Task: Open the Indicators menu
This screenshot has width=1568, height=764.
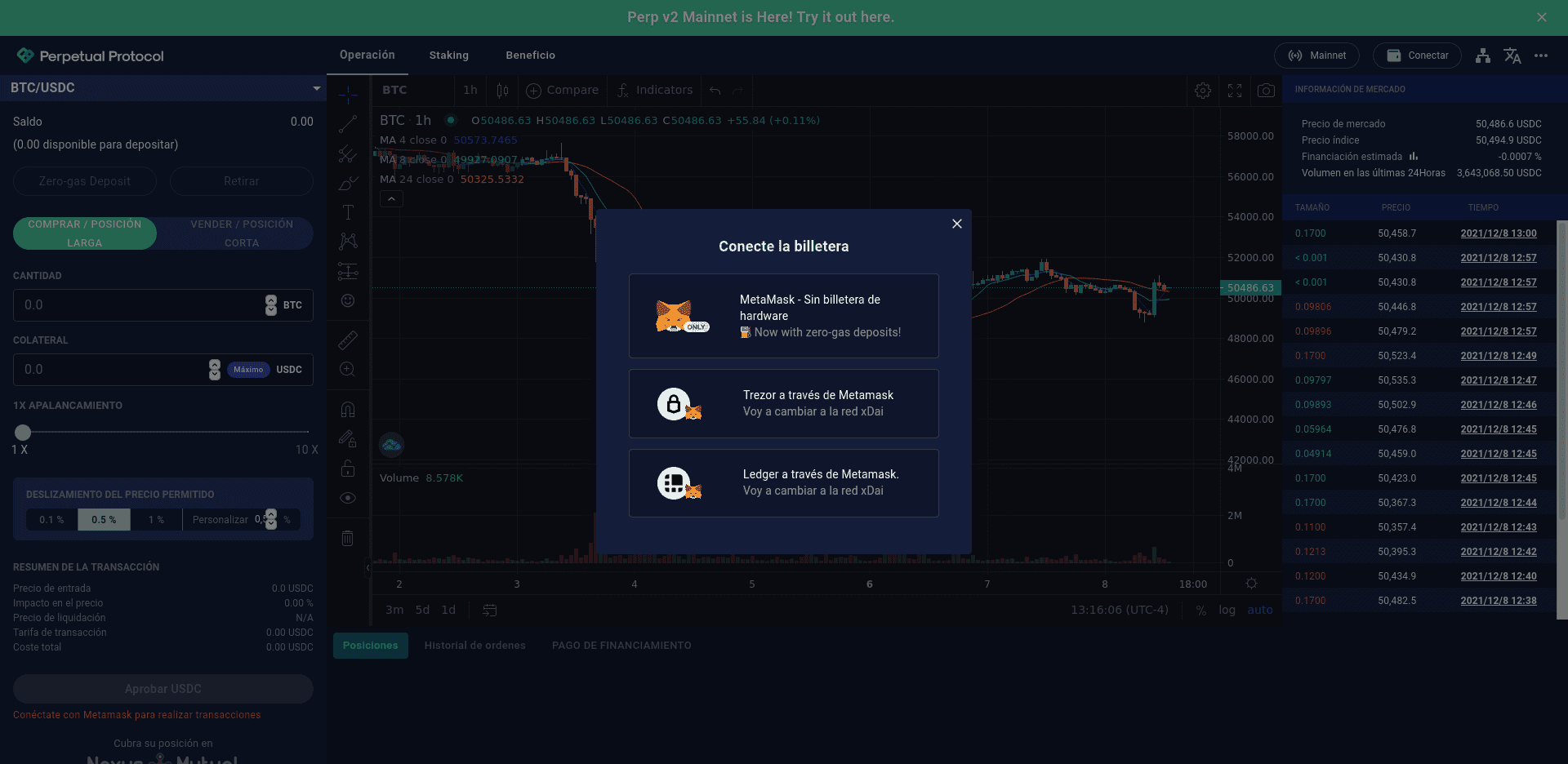Action: 655,91
